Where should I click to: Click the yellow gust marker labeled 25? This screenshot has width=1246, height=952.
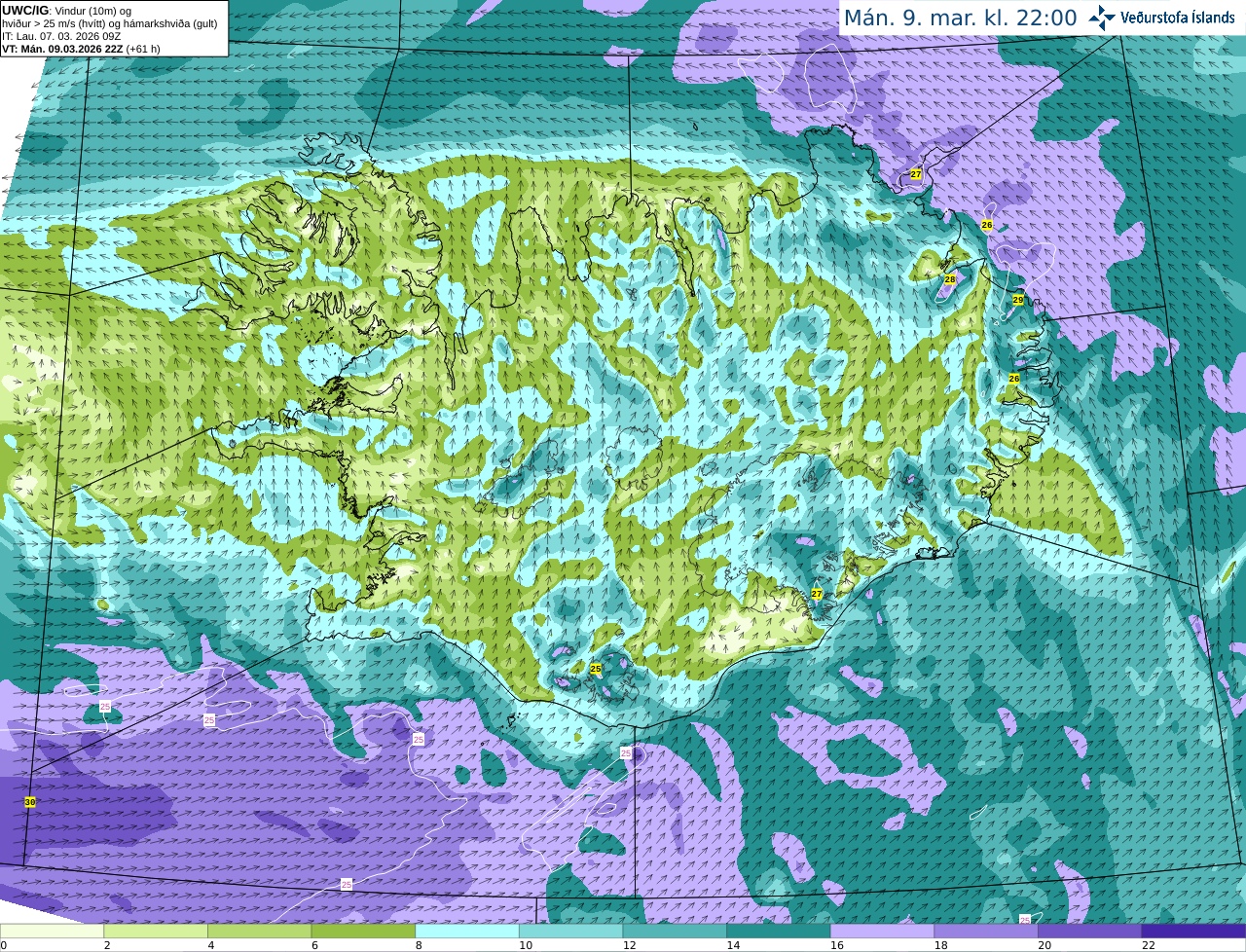596,669
